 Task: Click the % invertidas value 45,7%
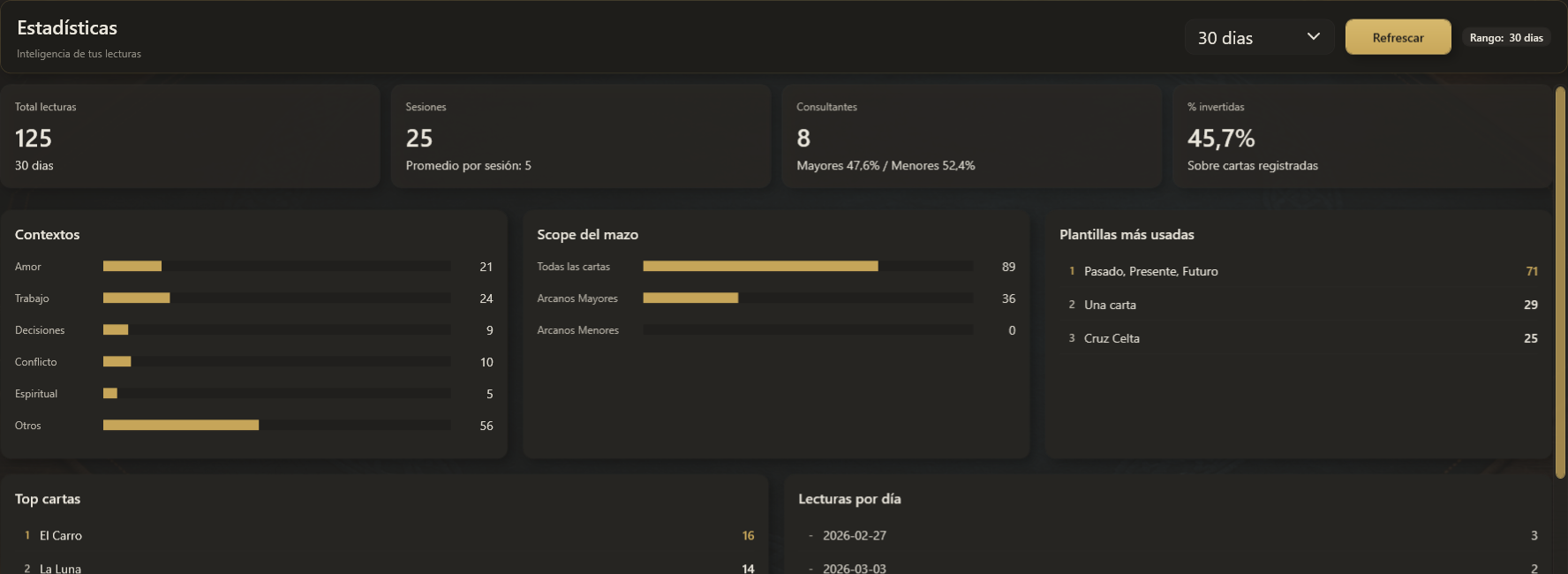tap(1221, 138)
